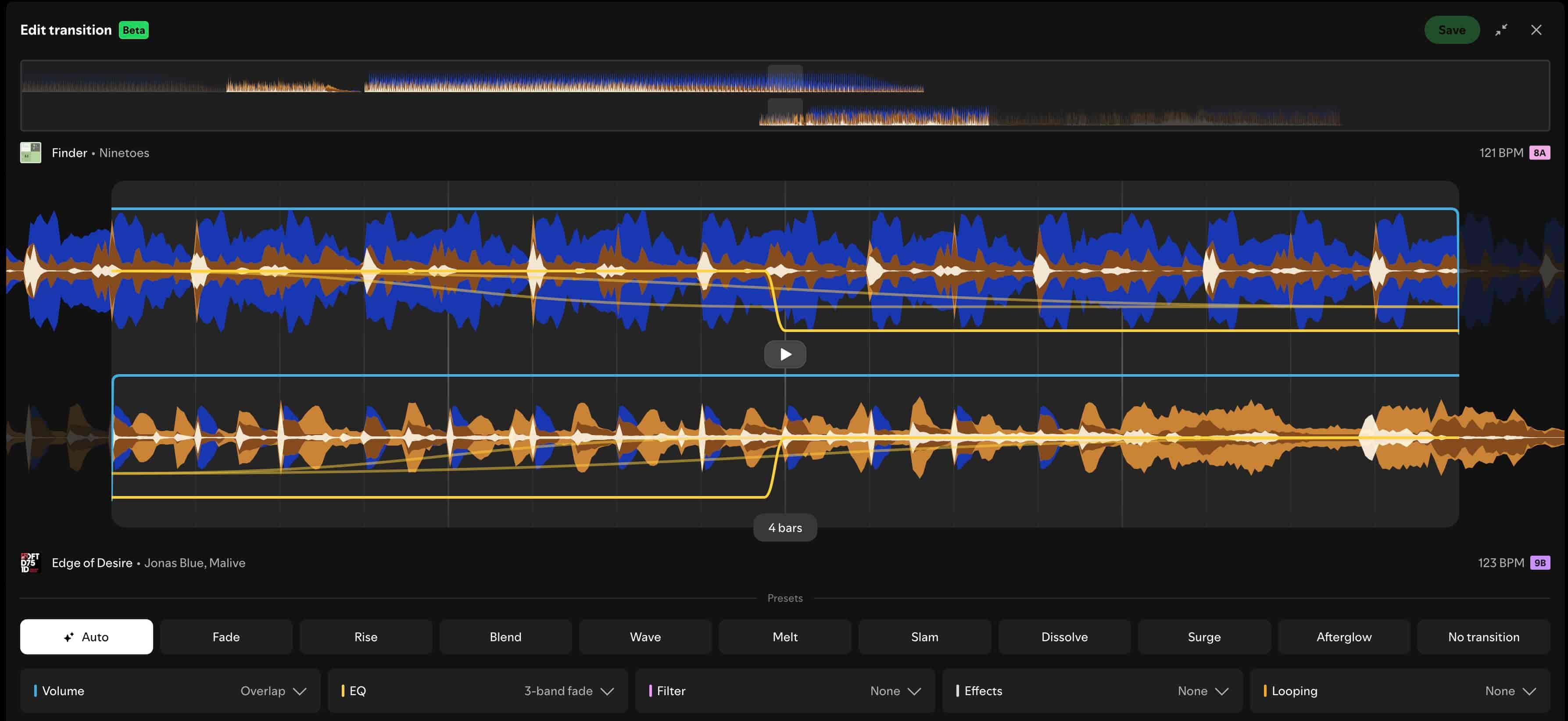Expand the Filter dropdown
Screen dimensions: 1568x721
coord(784,691)
